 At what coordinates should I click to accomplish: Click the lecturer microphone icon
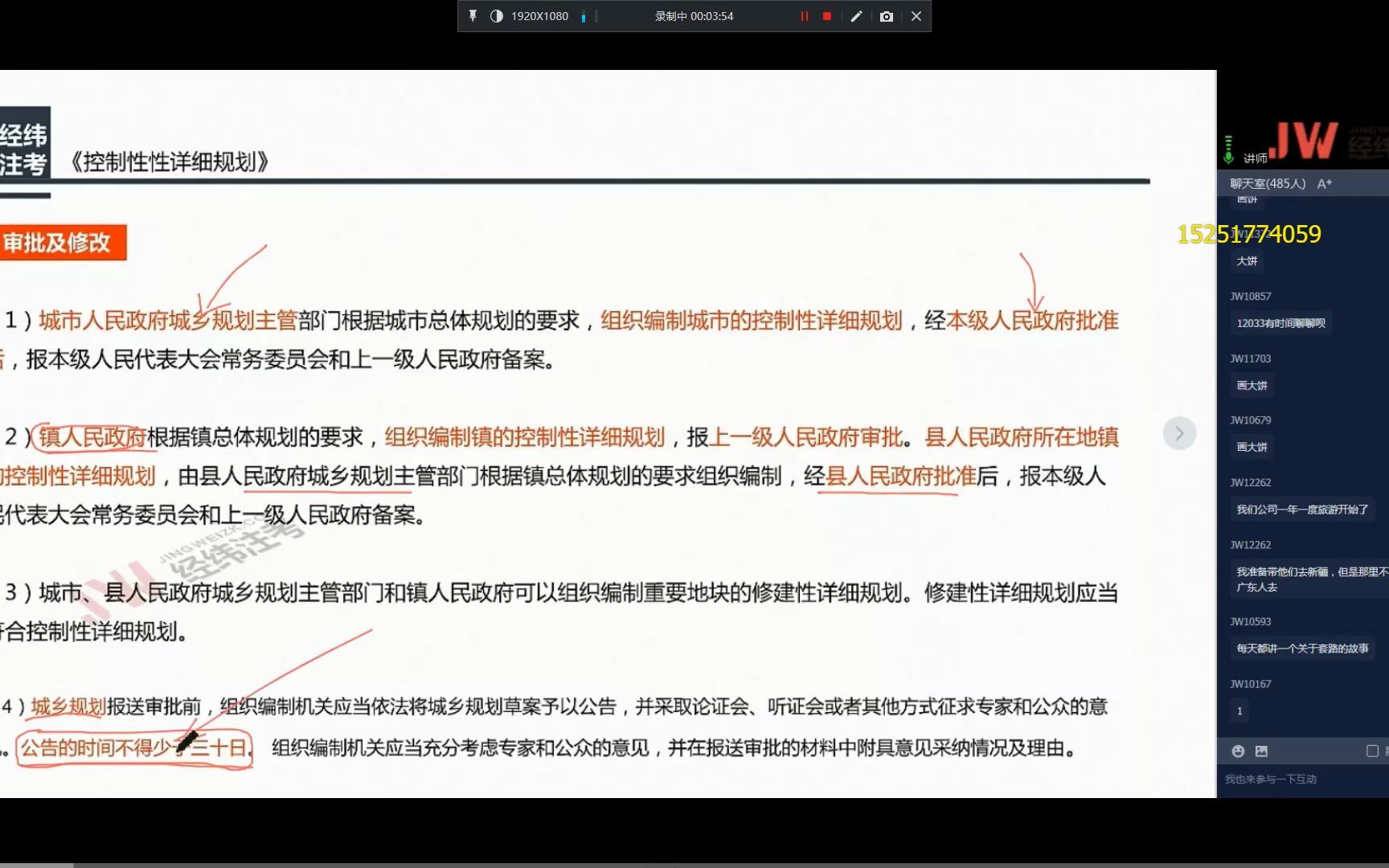pos(1228,149)
